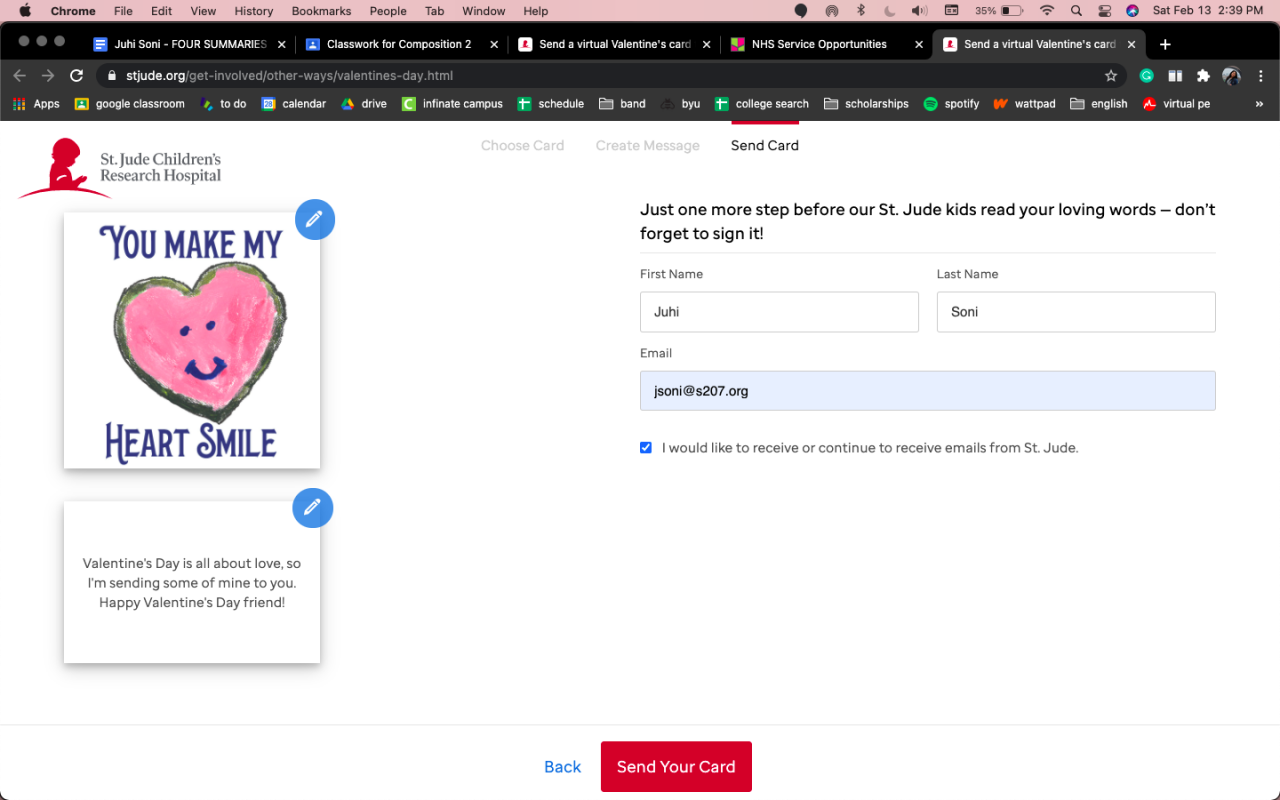Reload the page with the refresh icon
Image resolution: width=1280 pixels, height=800 pixels.
pos(76,76)
